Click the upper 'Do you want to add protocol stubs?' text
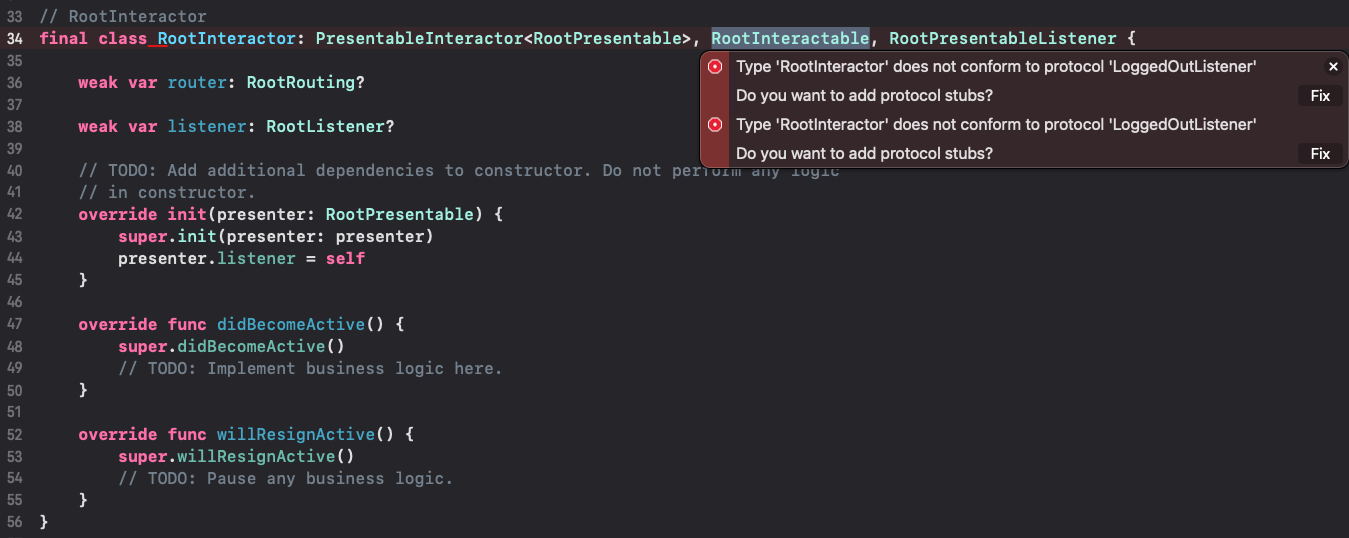 coord(864,96)
